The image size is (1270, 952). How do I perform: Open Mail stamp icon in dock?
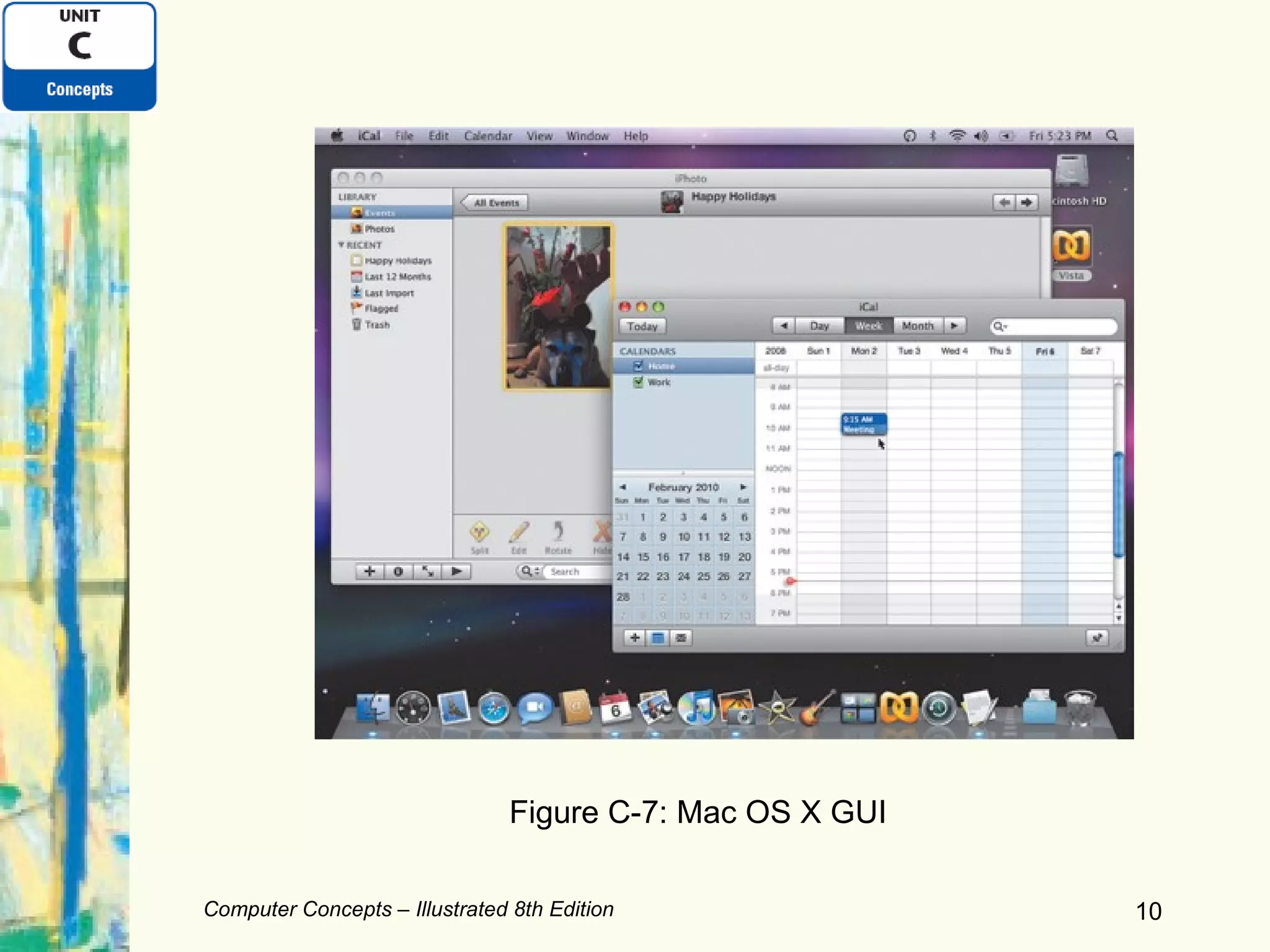(x=454, y=707)
